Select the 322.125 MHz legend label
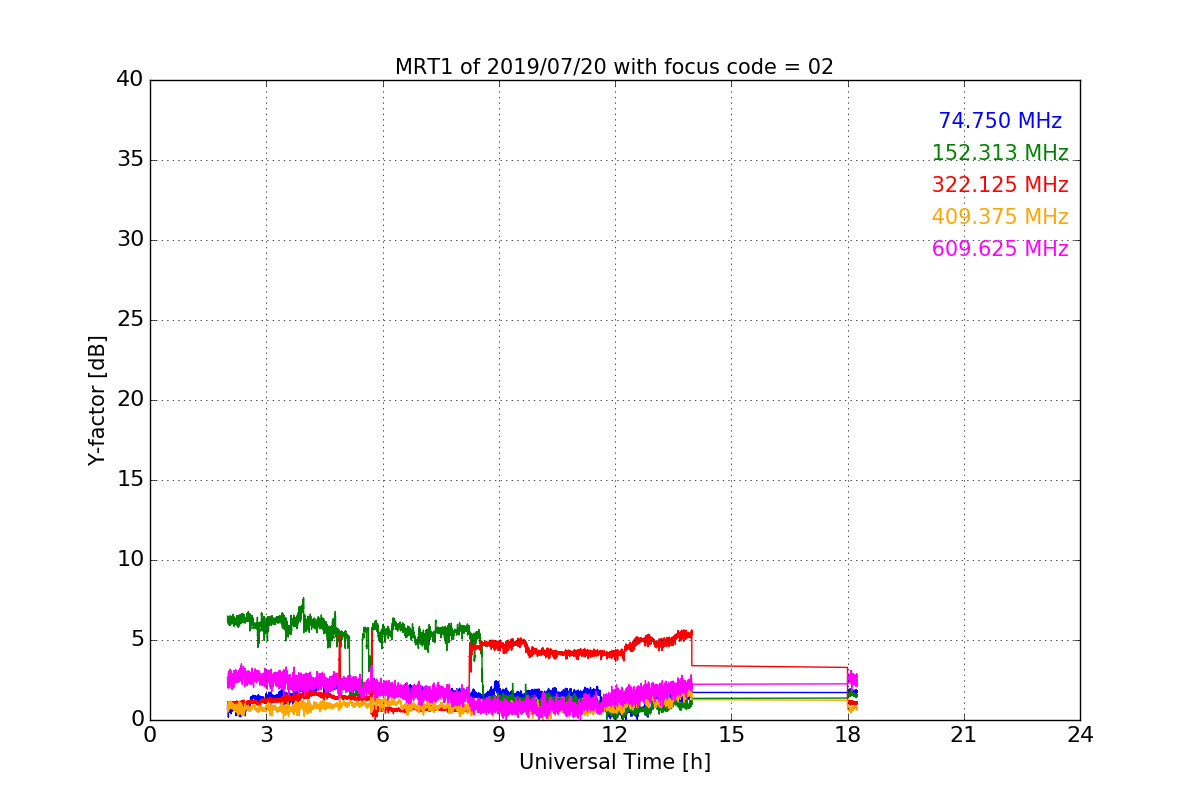The width and height of the screenshot is (1200, 800). click(x=1000, y=185)
